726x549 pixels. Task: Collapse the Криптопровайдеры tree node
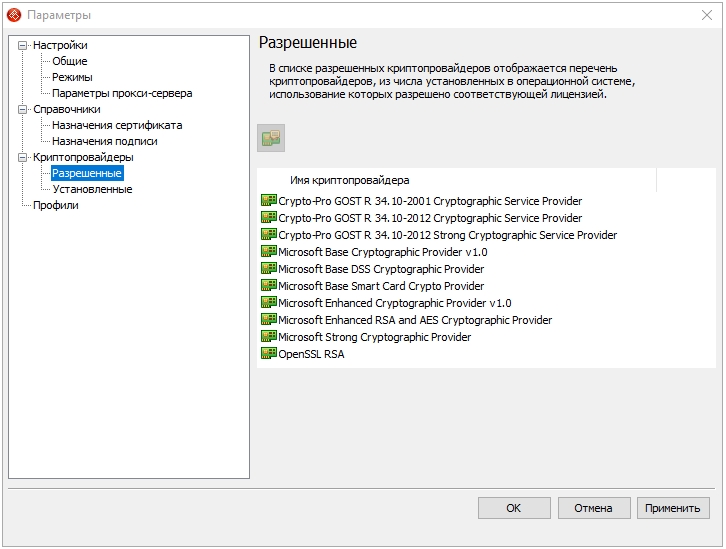(22, 157)
